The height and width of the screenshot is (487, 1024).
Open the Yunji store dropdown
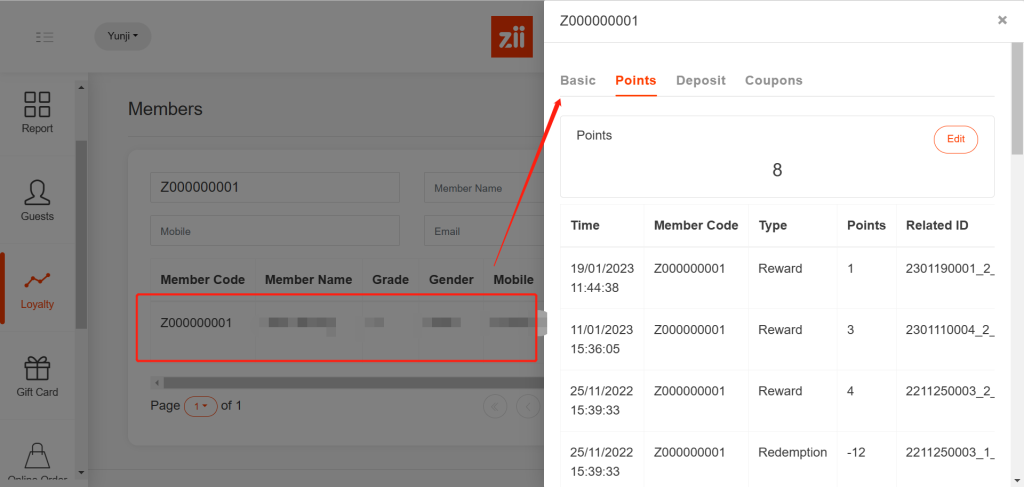point(122,37)
